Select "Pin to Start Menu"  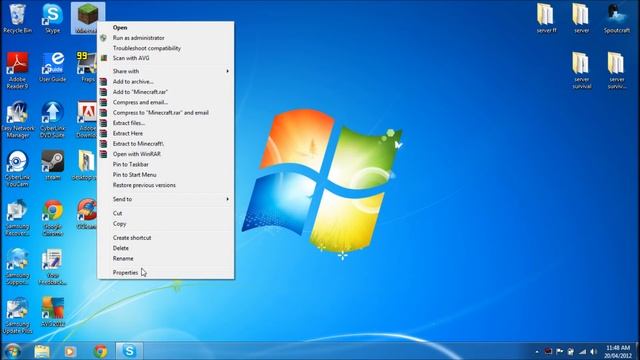166,175
